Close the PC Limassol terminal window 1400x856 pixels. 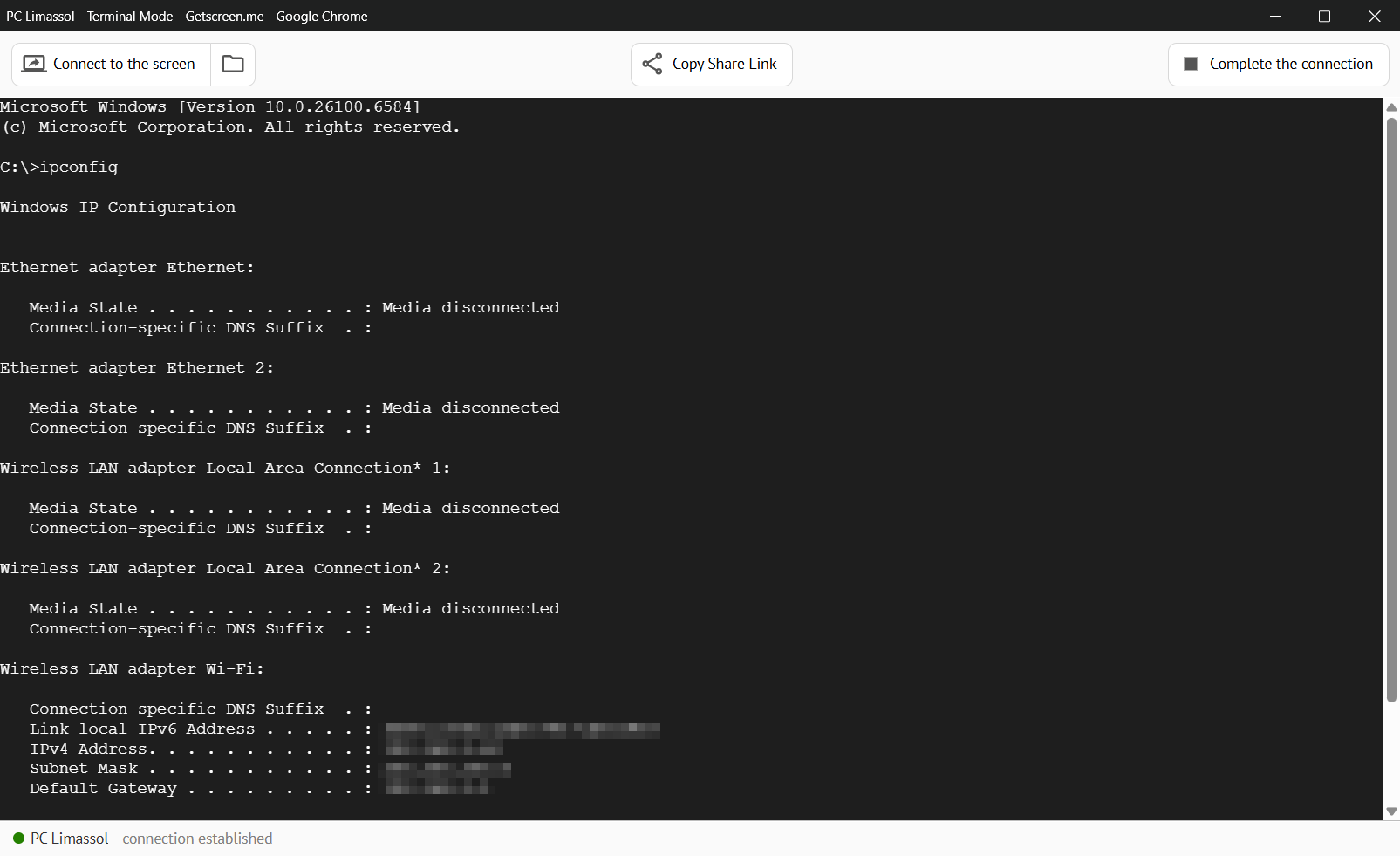tap(1375, 16)
